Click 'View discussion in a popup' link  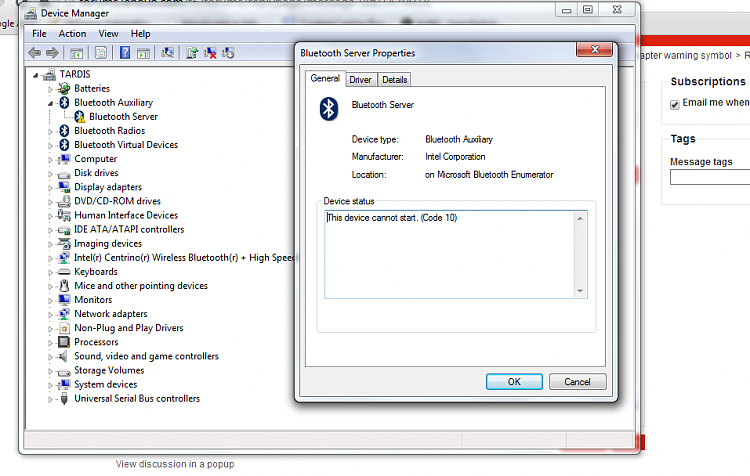point(175,464)
